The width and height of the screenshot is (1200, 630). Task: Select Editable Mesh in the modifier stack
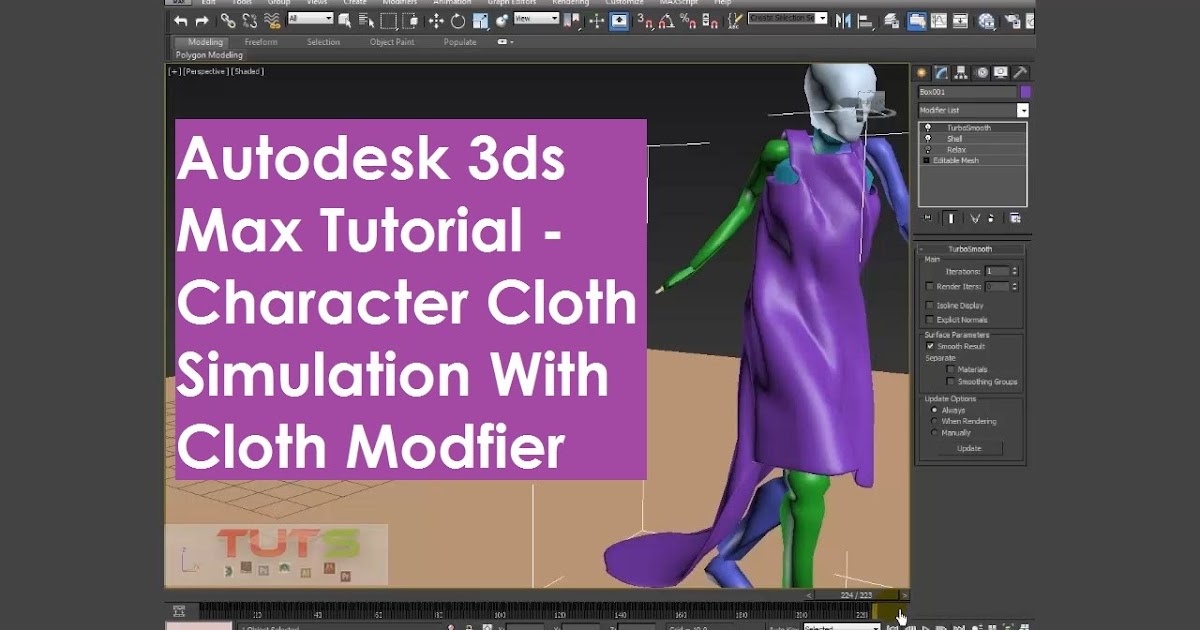click(x=955, y=160)
